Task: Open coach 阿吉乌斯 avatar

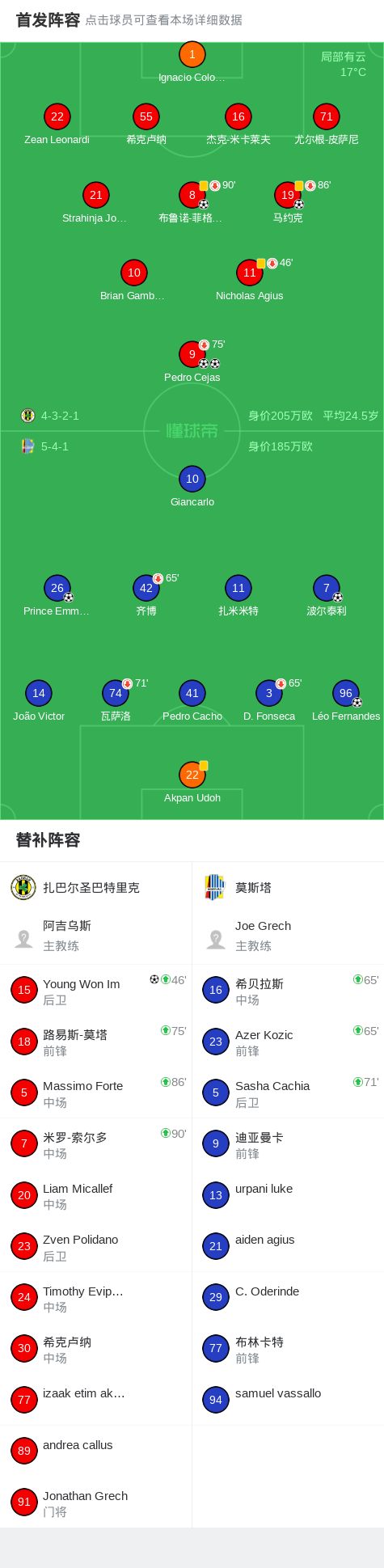Action: click(x=24, y=938)
